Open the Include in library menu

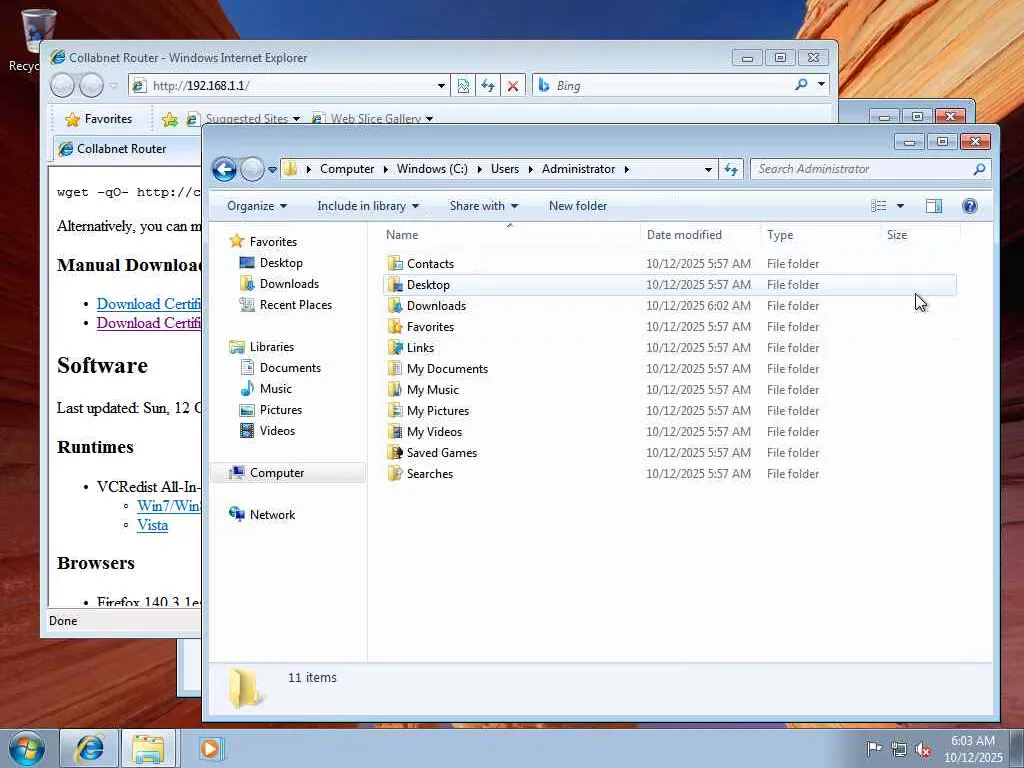tap(368, 206)
